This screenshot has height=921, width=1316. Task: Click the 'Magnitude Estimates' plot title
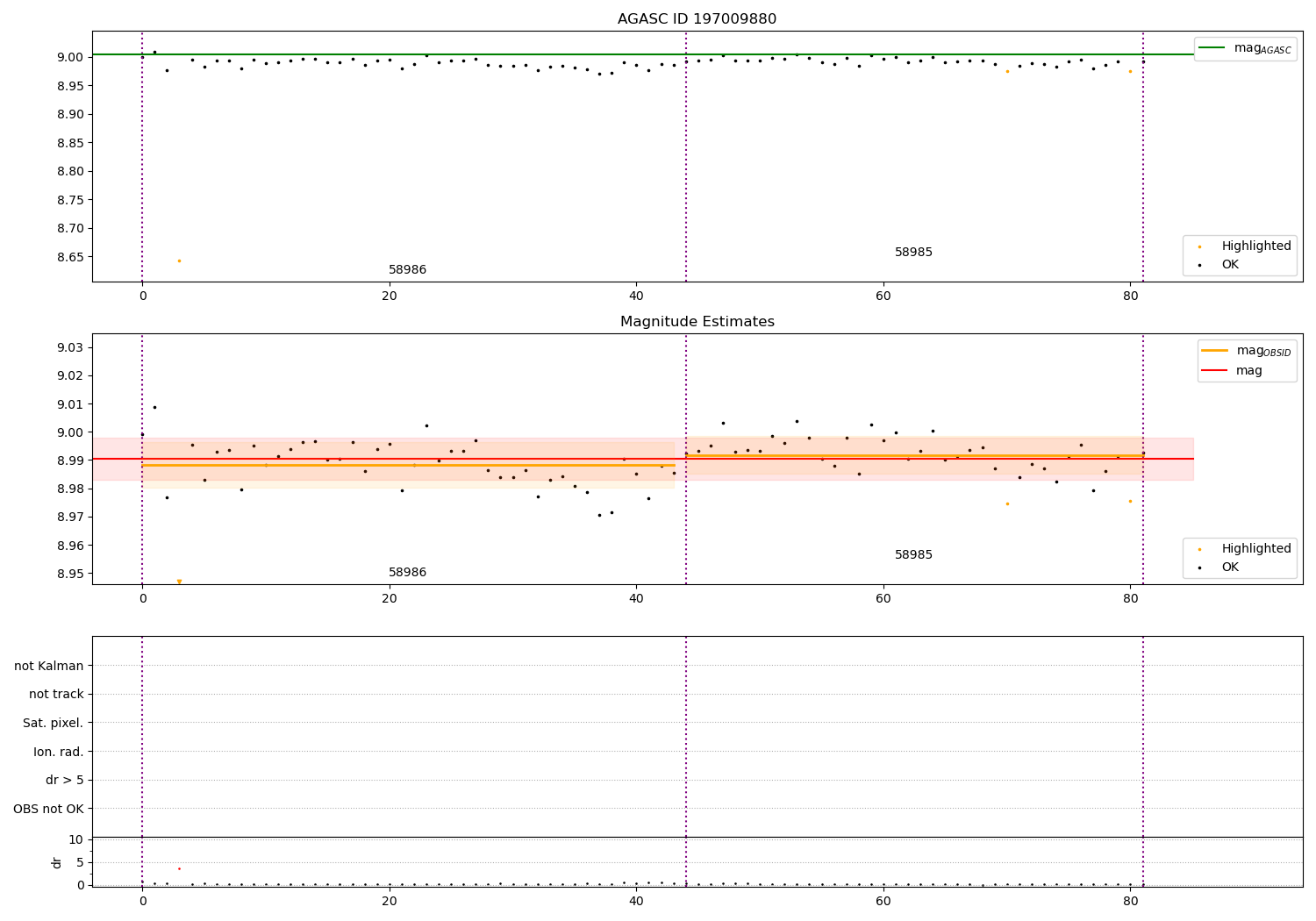(697, 322)
